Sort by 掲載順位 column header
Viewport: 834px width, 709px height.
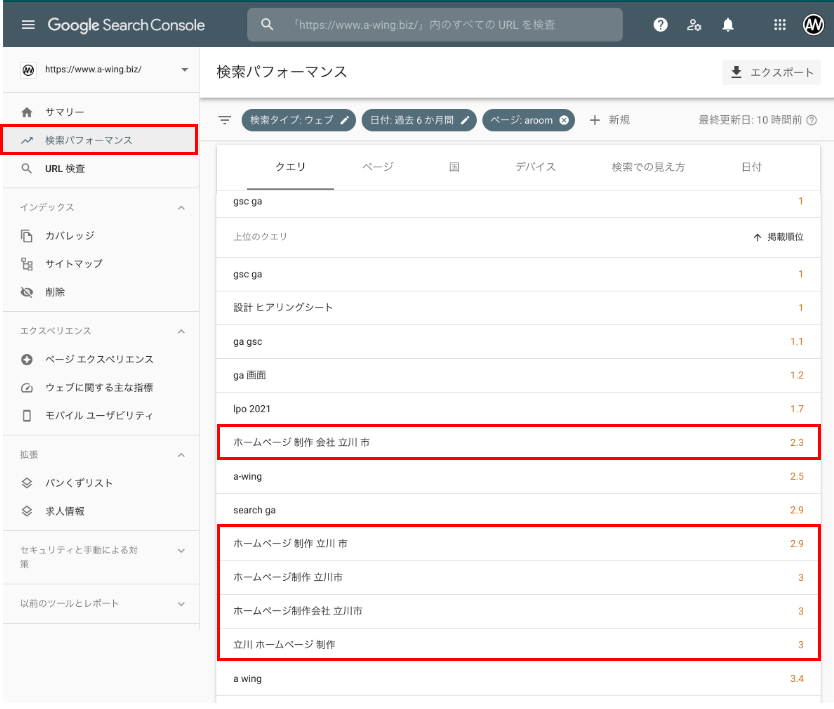778,237
